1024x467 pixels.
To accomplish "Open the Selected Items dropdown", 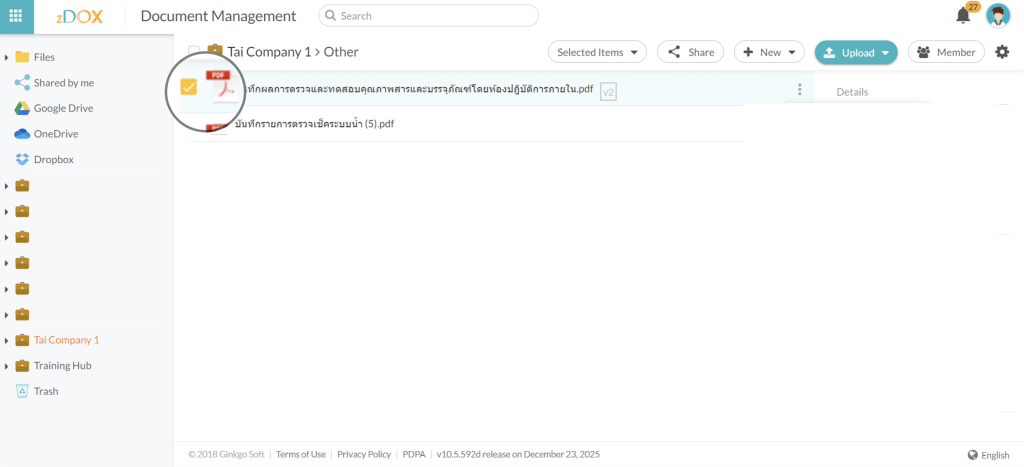I will click(x=597, y=52).
